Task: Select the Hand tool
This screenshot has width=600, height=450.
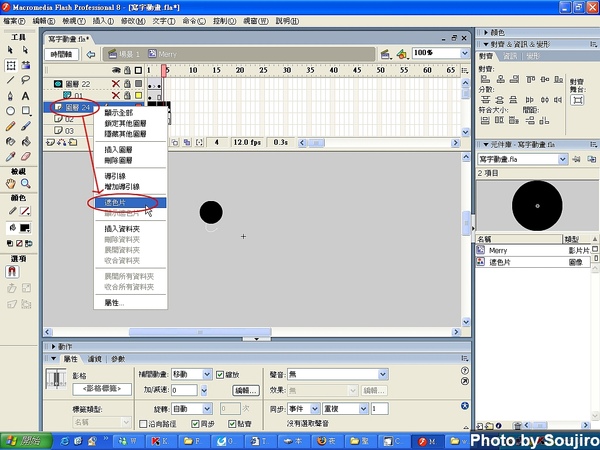Action: pyautogui.click(x=10, y=184)
